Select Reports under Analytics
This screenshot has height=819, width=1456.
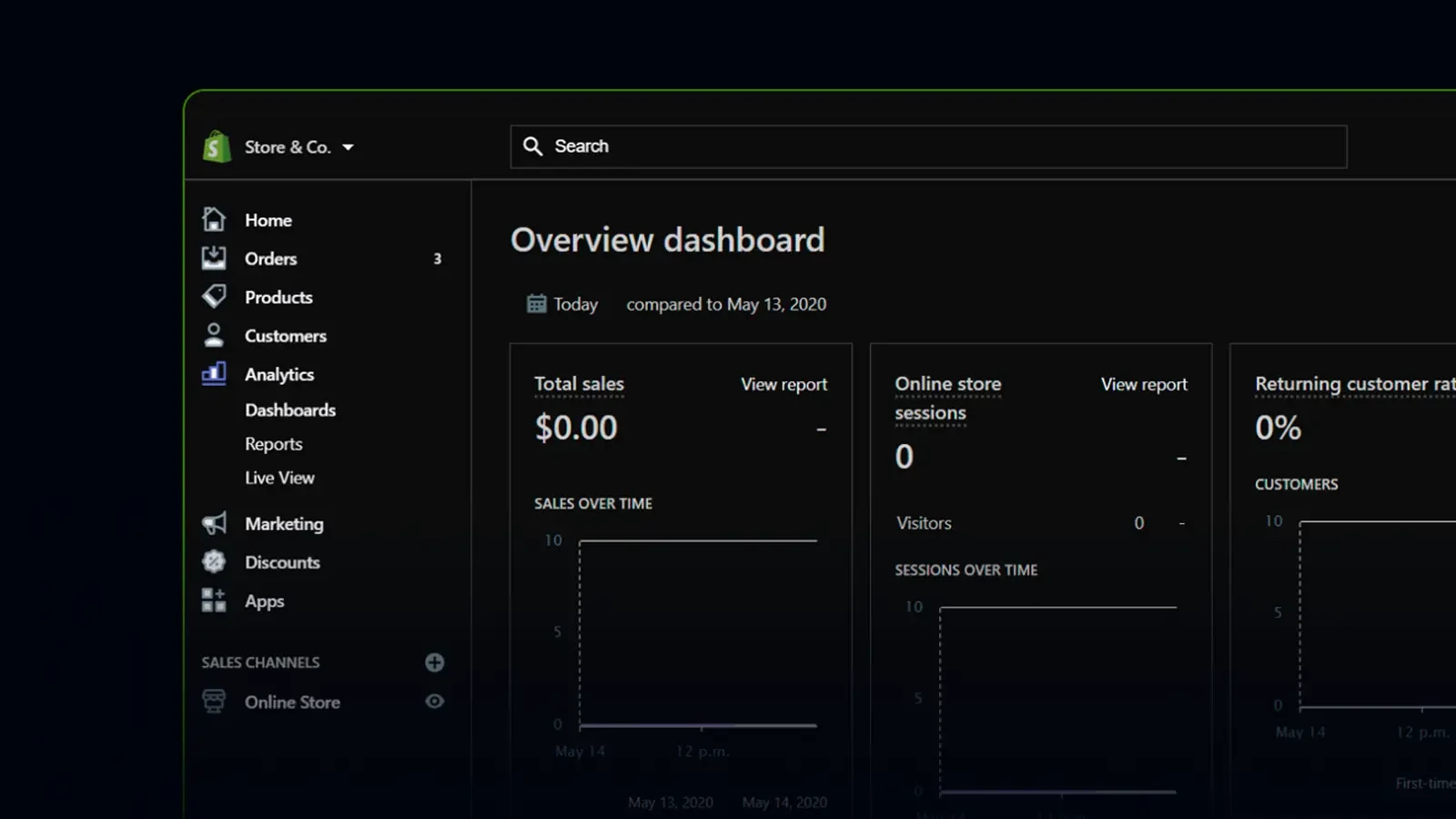(x=273, y=444)
